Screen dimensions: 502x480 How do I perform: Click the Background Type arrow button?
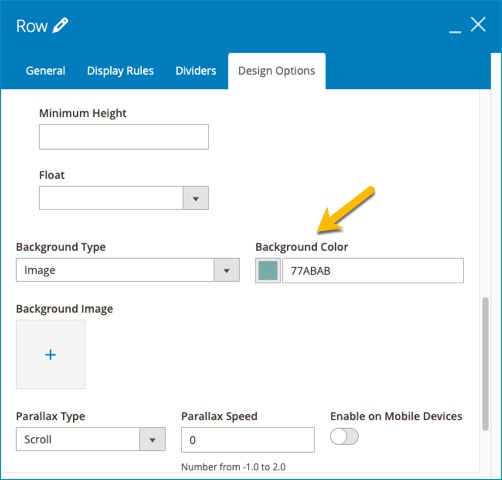coord(227,270)
